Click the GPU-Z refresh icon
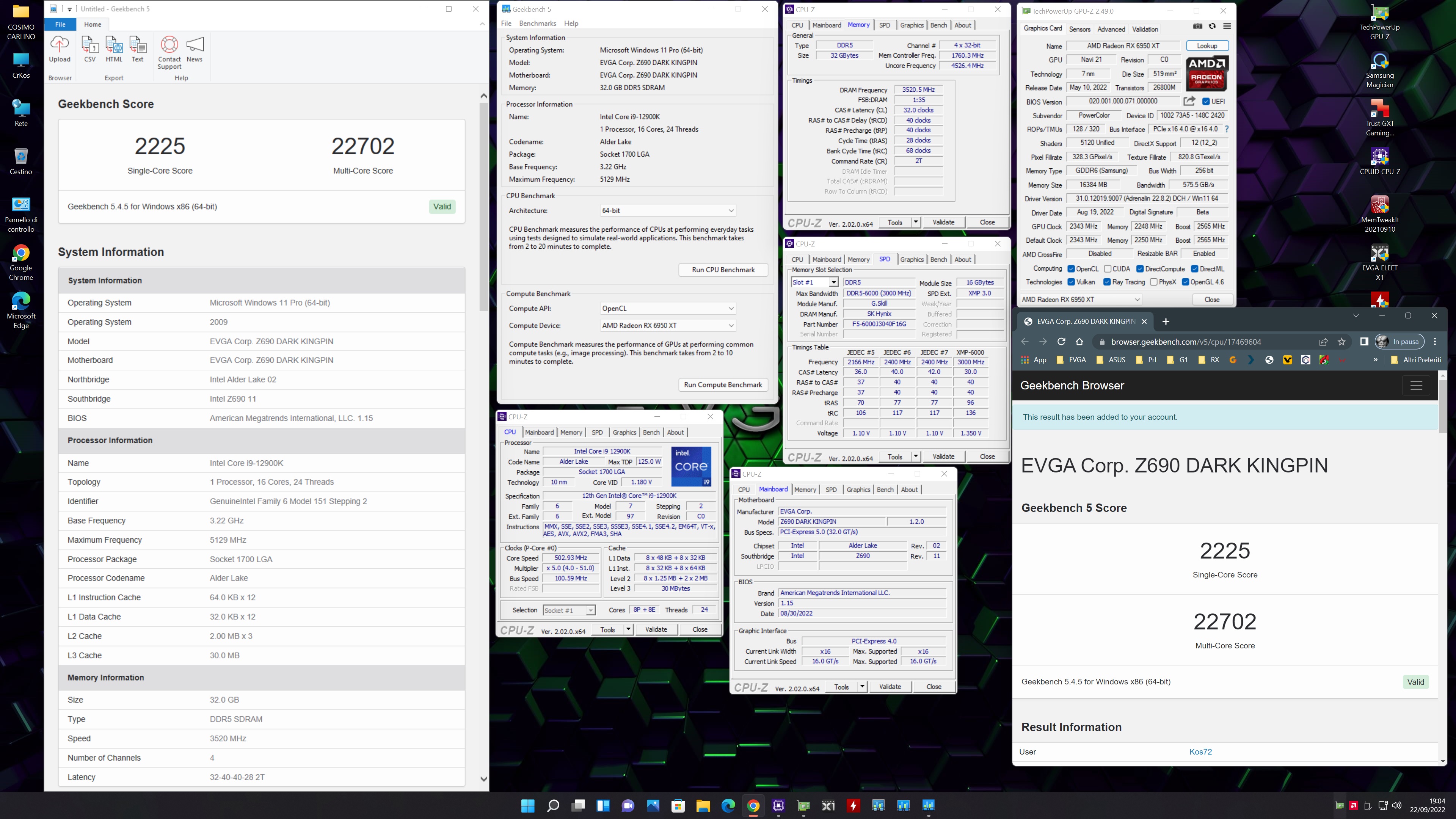This screenshot has width=1456, height=819. pyautogui.click(x=1212, y=26)
